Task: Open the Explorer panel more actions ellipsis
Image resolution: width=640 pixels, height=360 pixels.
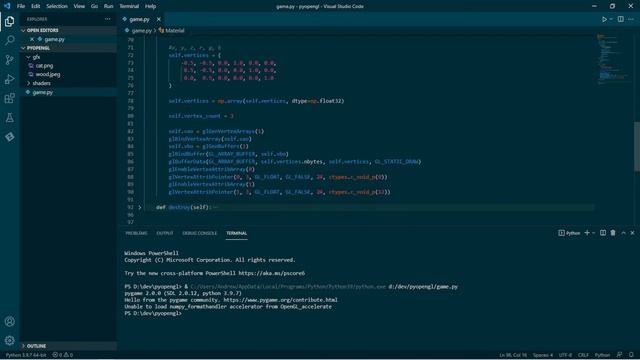Action: pos(107,19)
